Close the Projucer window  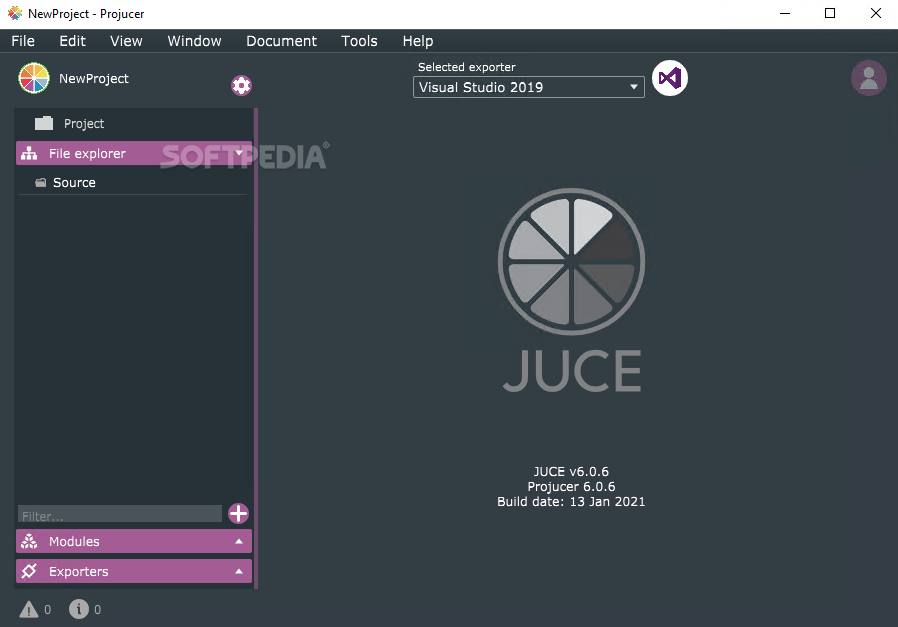click(x=876, y=13)
